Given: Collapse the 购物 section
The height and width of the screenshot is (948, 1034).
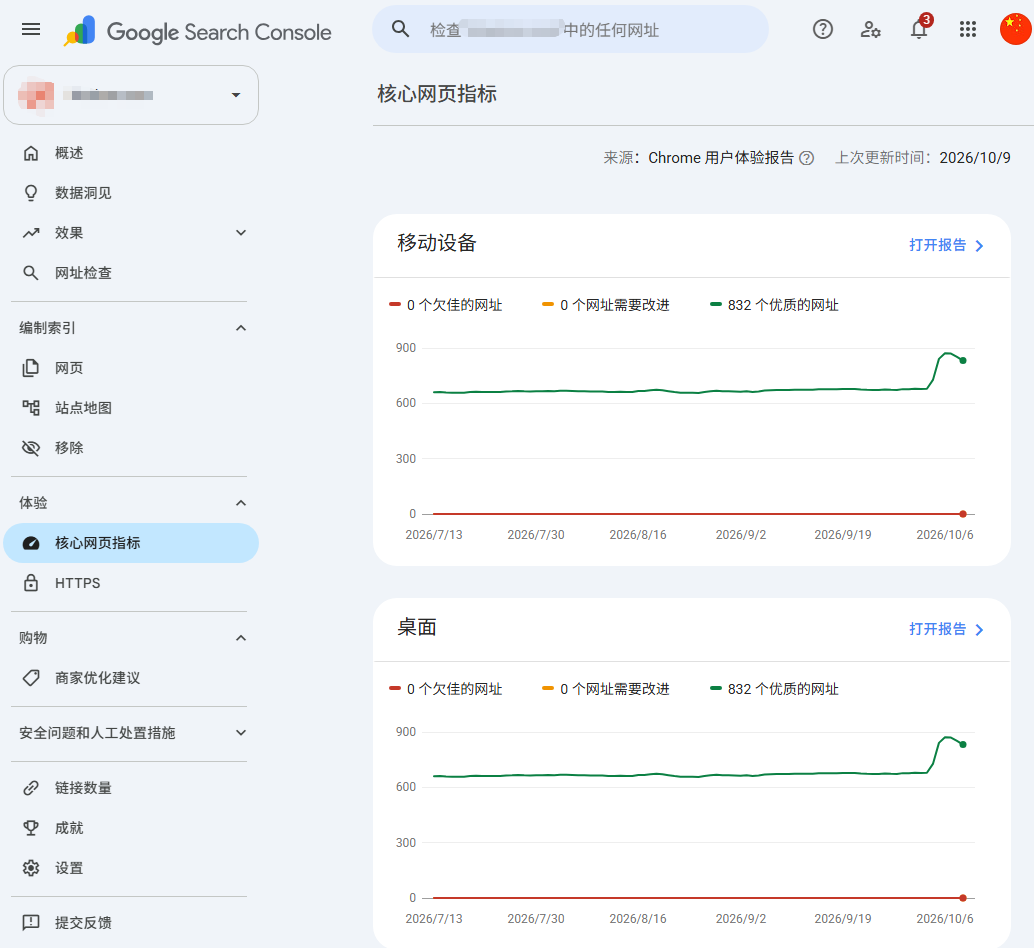Looking at the screenshot, I should [241, 637].
